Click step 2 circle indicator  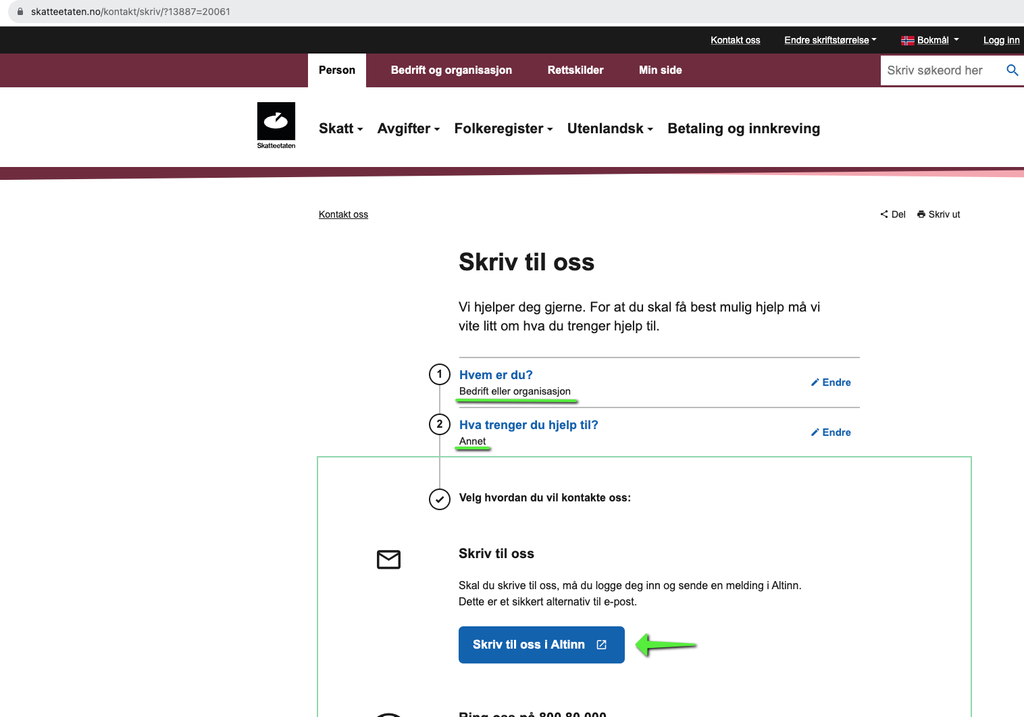pos(439,425)
